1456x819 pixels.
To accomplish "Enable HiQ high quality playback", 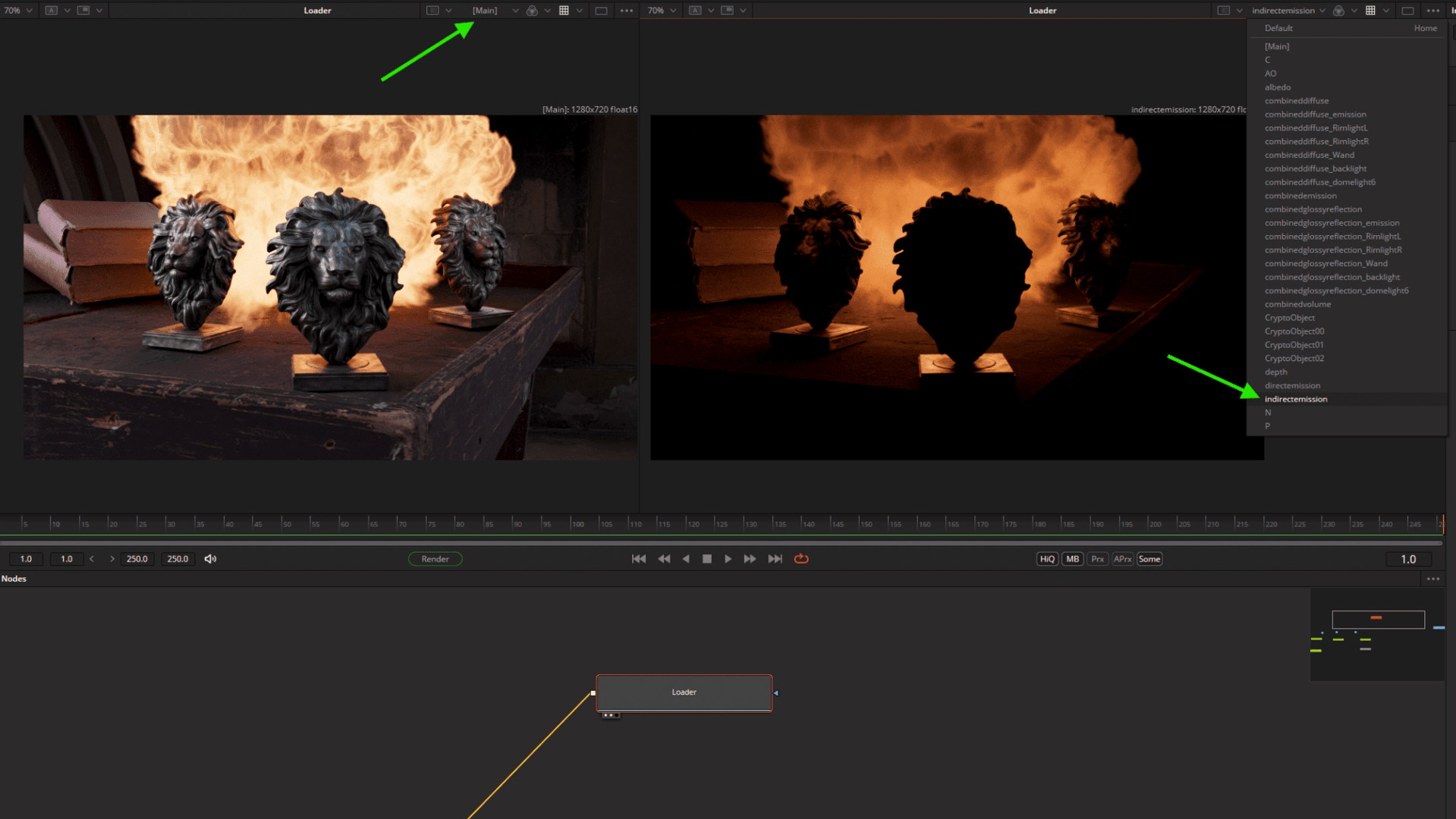I will tap(1046, 559).
